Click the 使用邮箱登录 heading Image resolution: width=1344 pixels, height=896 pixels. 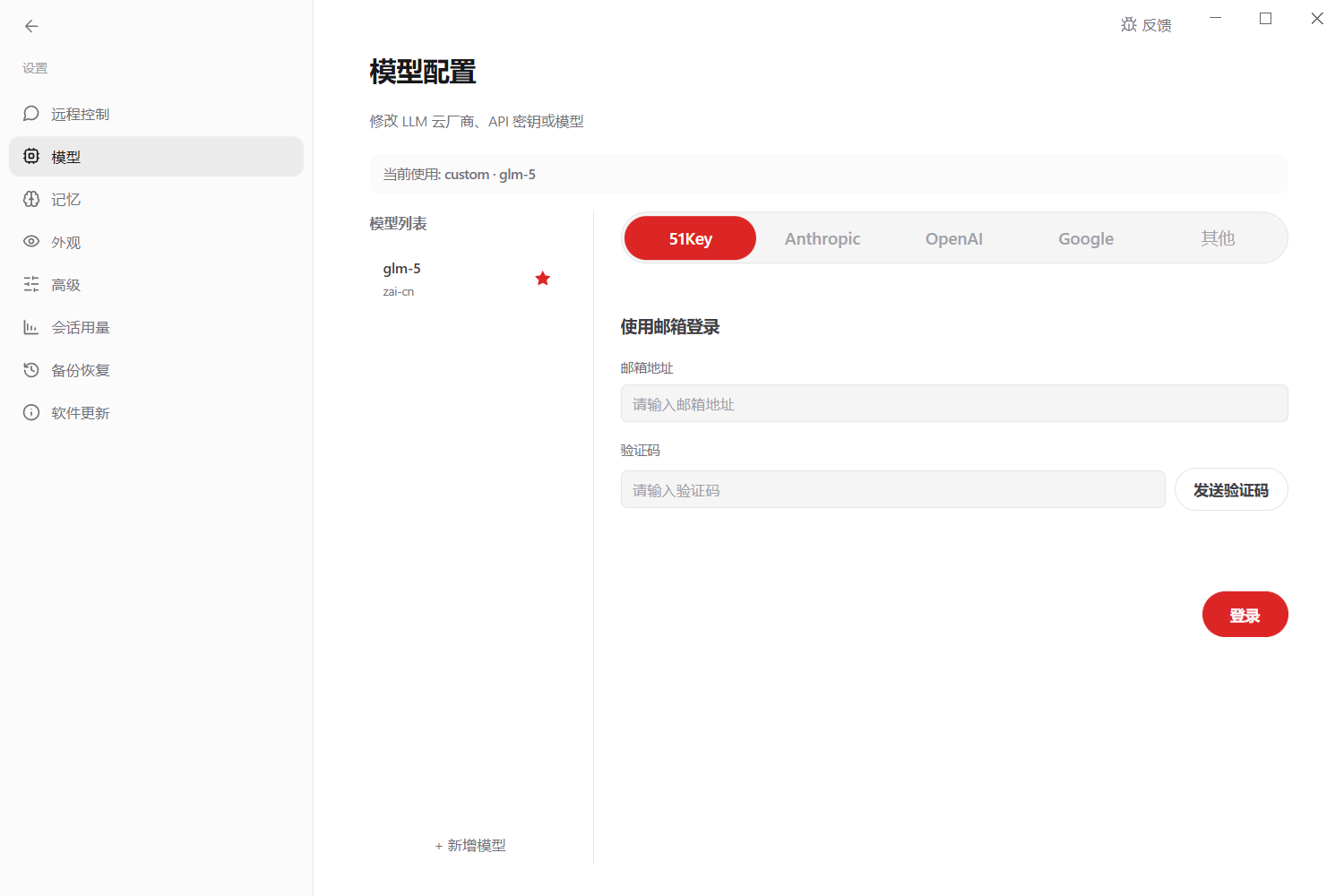point(670,327)
